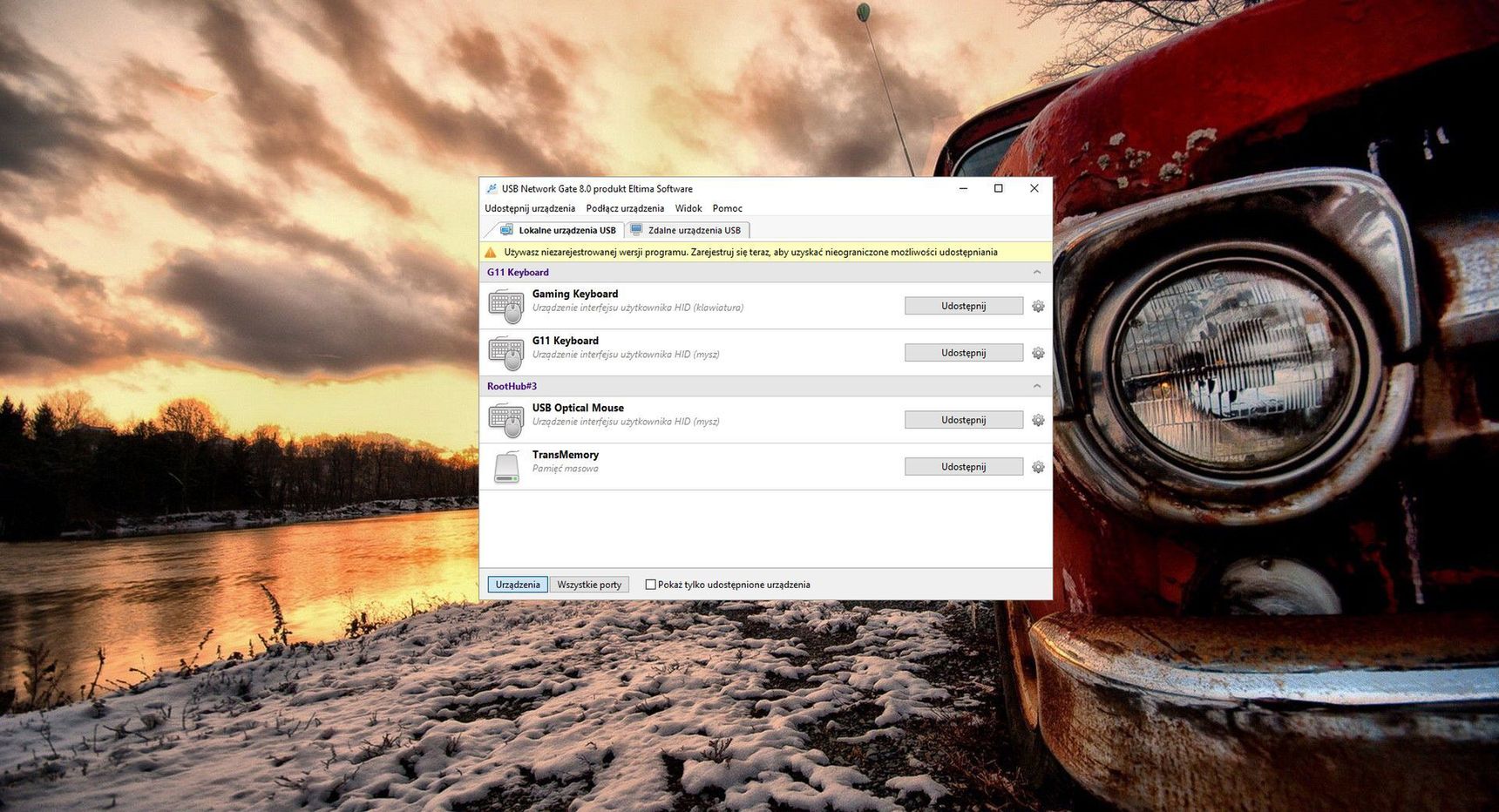
Task: Collapse the RootHub#3 group
Action: pos(1037,386)
